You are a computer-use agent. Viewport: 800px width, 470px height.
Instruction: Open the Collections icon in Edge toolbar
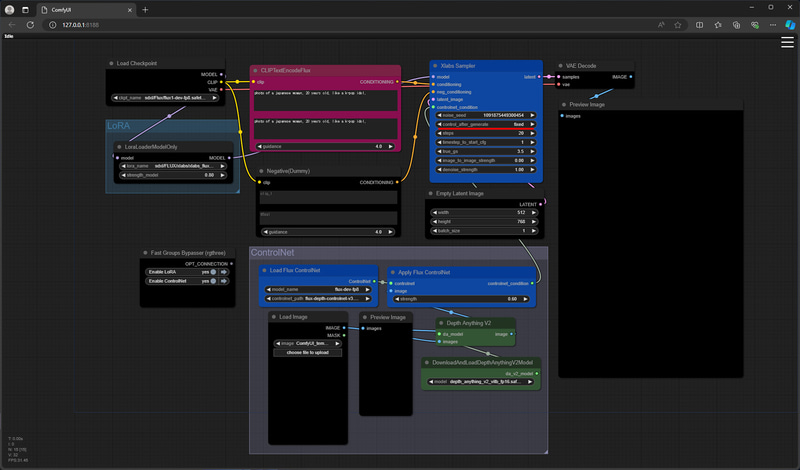click(736, 24)
